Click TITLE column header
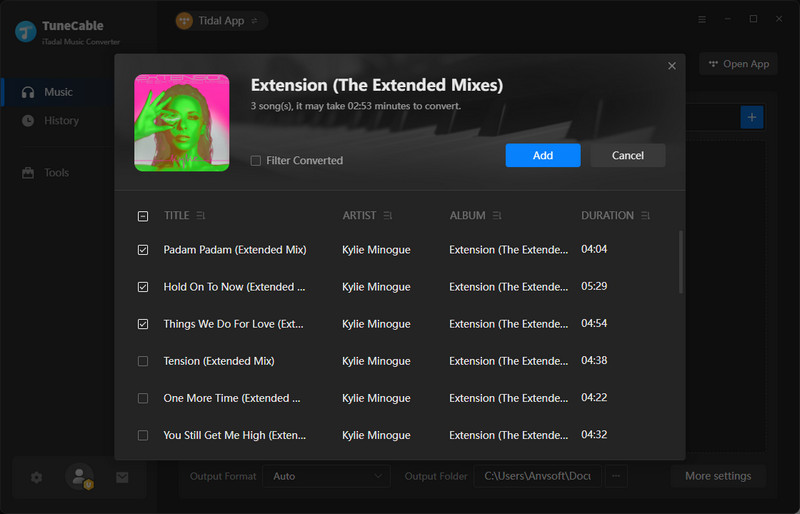The image size is (800, 514). click(177, 216)
